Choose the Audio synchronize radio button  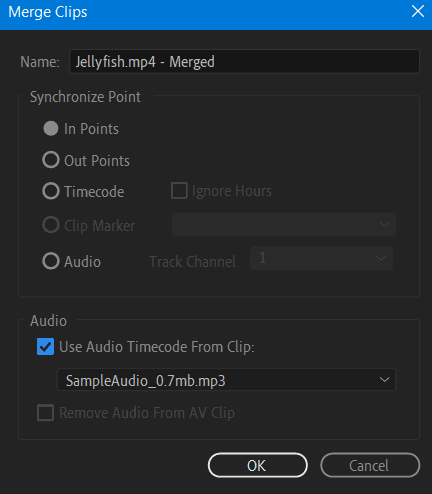pos(51,261)
